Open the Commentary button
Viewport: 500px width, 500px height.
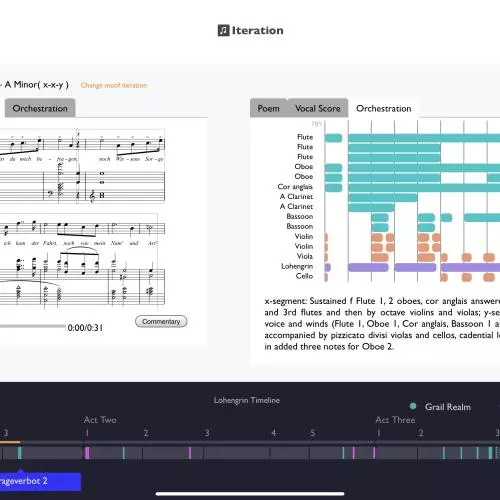click(161, 321)
